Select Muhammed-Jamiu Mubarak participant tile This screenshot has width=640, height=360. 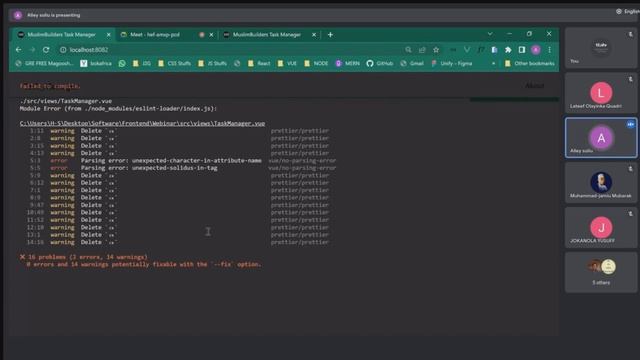(x=601, y=182)
